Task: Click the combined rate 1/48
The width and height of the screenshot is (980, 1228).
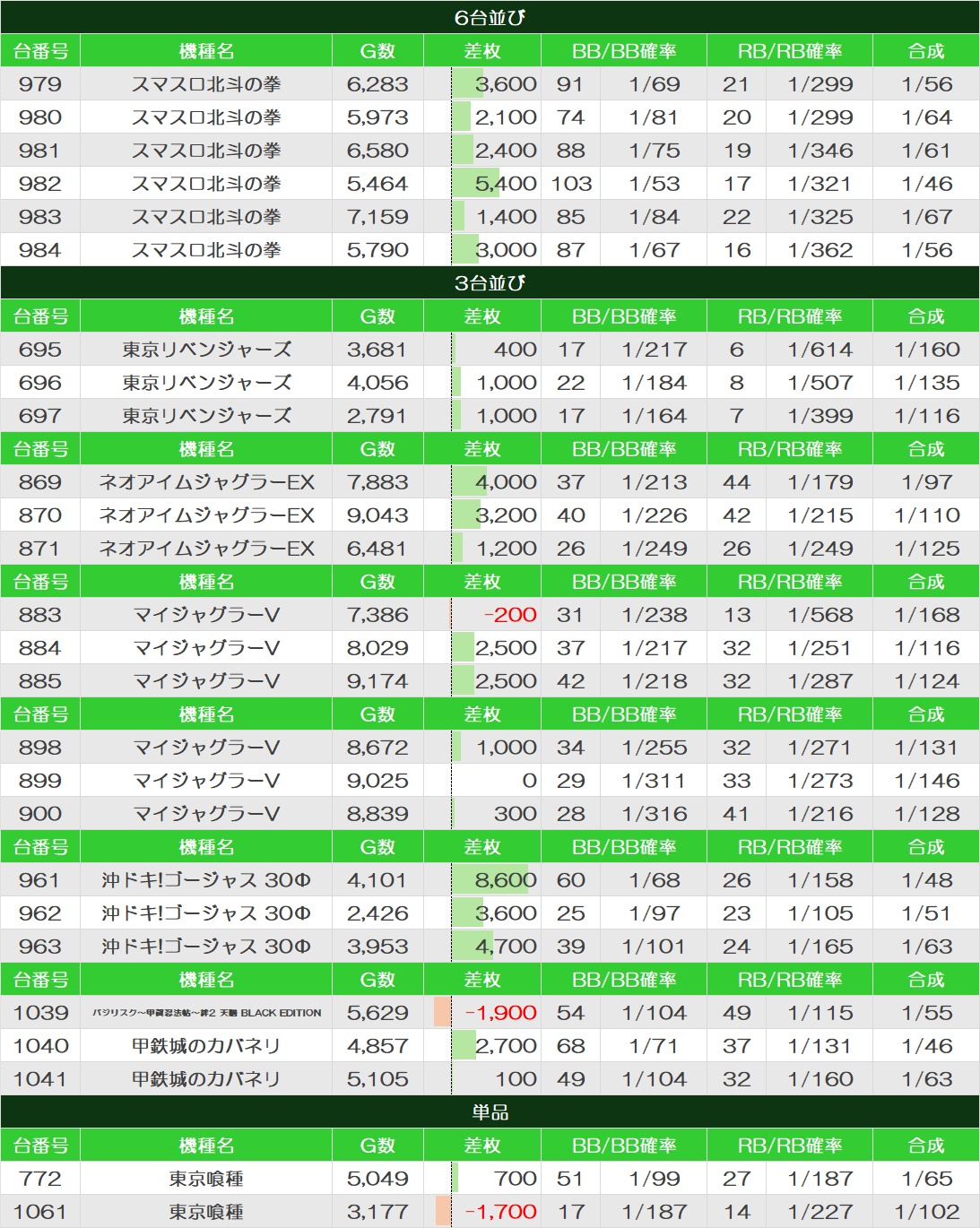Action: [x=927, y=880]
